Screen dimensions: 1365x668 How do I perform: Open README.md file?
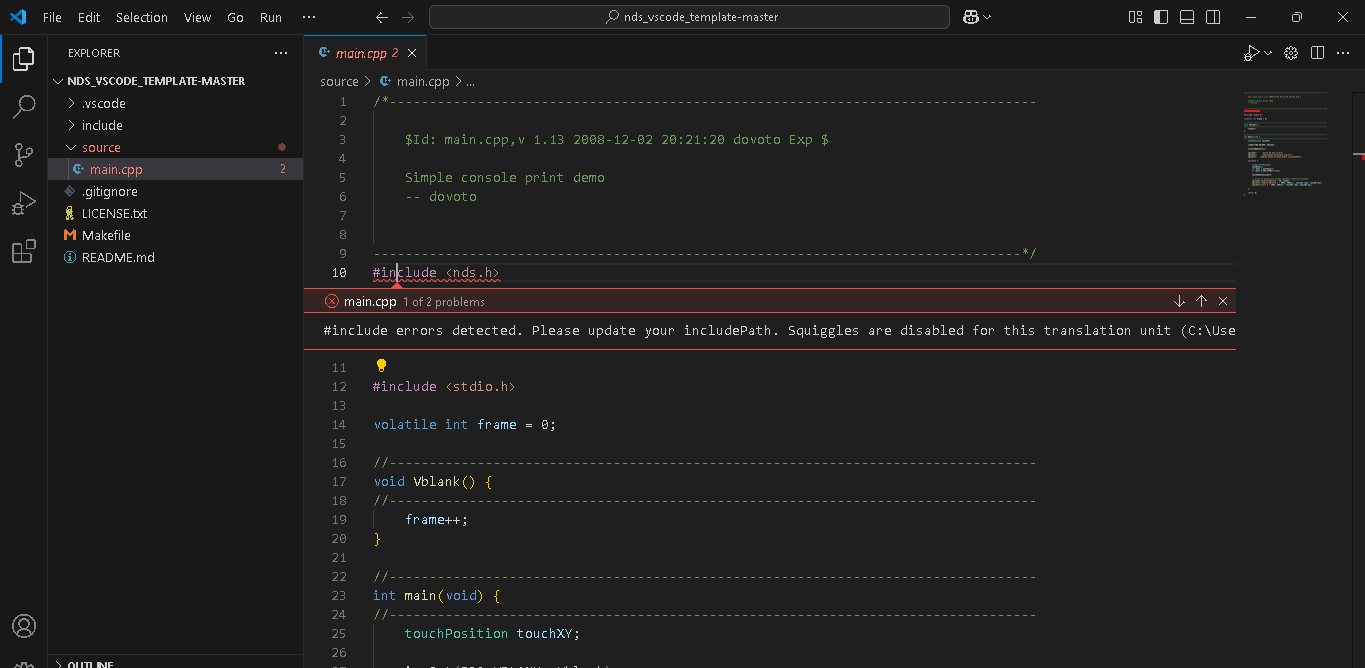(176, 257)
